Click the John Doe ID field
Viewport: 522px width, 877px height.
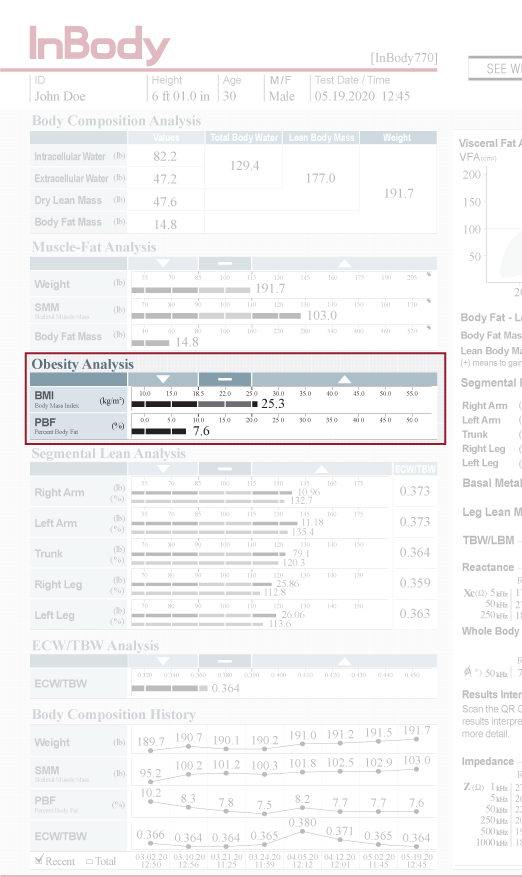[60, 96]
